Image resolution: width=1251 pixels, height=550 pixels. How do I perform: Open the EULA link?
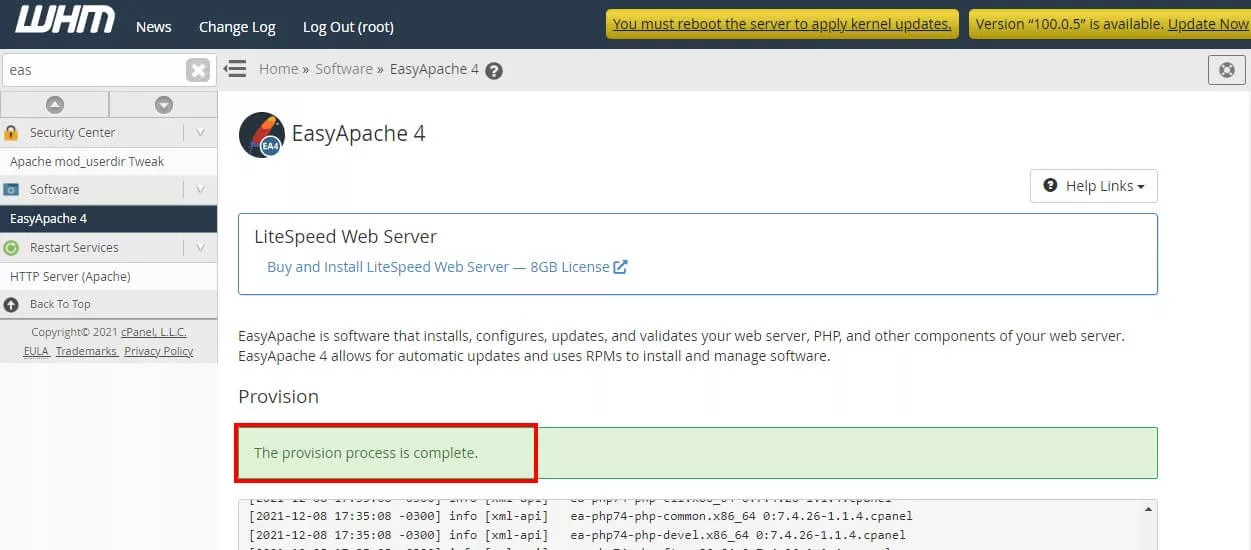36,351
